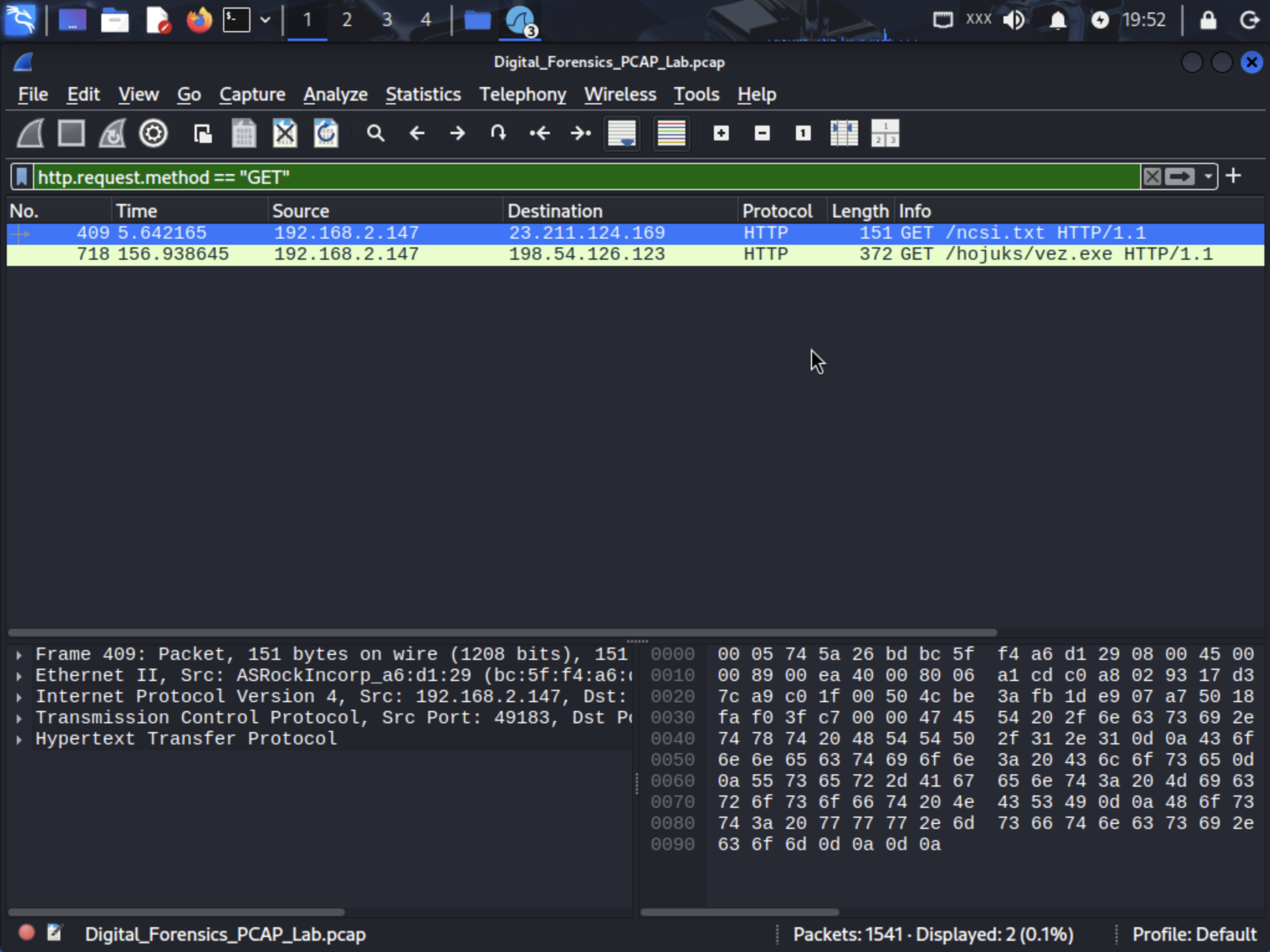Toggle the filter bookmark icon
Image resolution: width=1270 pixels, height=952 pixels.
pyautogui.click(x=22, y=177)
